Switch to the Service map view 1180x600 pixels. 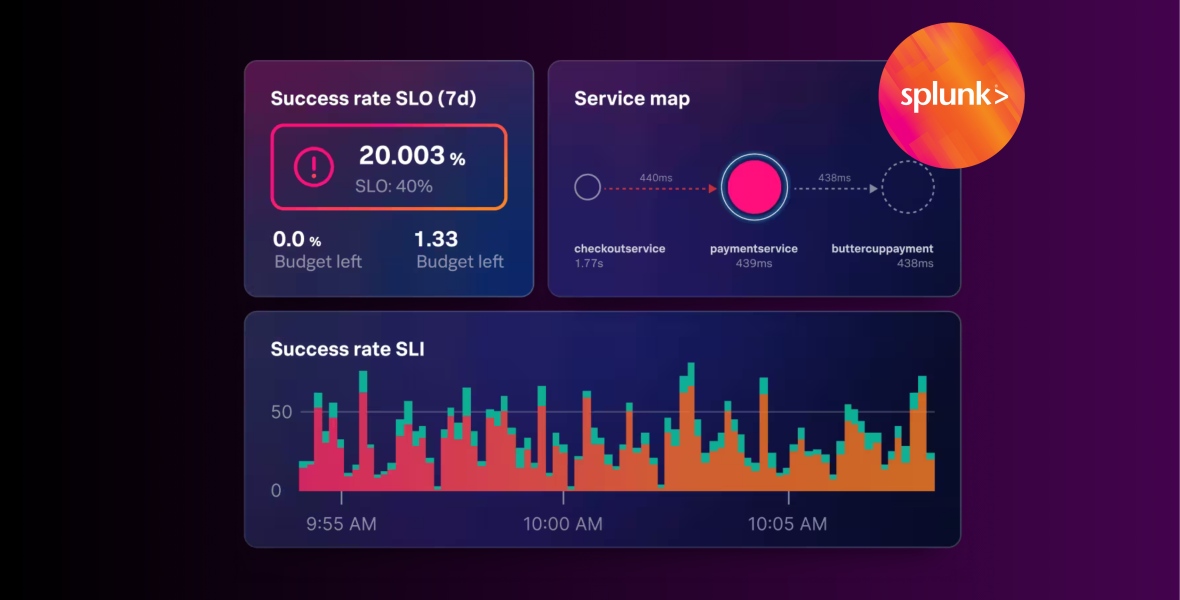click(x=632, y=98)
